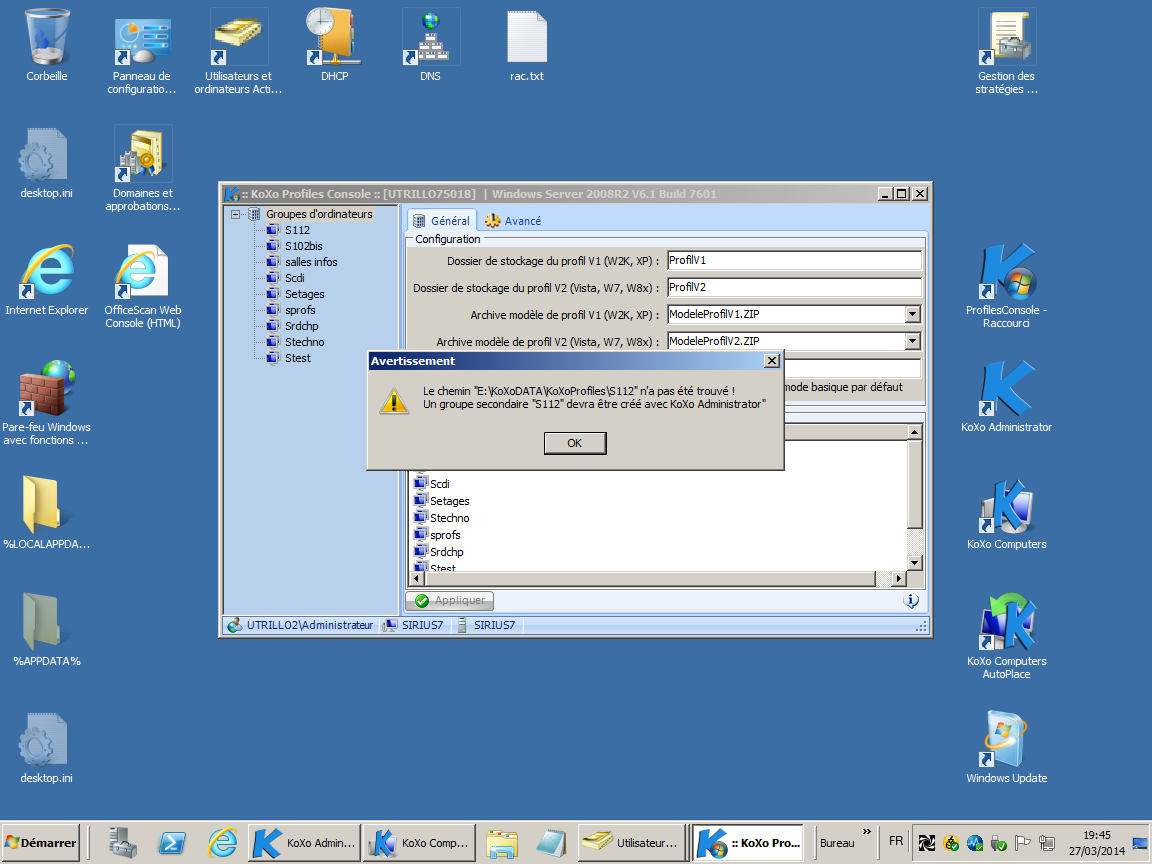1152x864 pixels.
Task: Open ProfilesConsole - Raccourci desktop icon
Action: pyautogui.click(x=1007, y=286)
